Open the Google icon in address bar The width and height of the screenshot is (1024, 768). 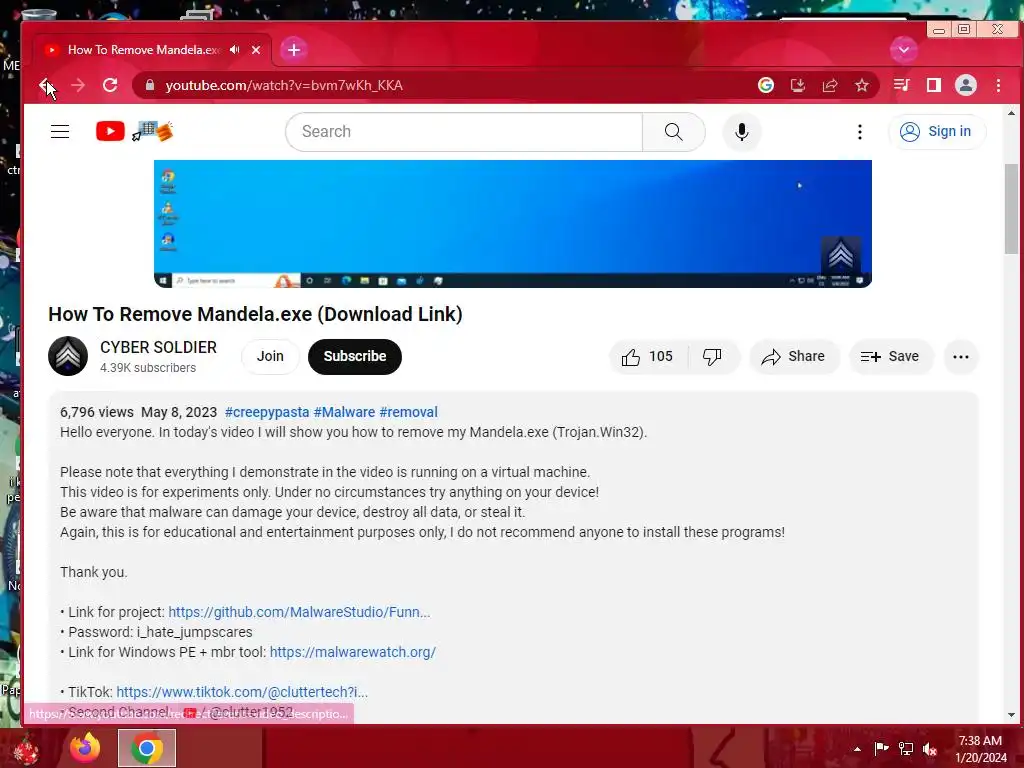(765, 86)
